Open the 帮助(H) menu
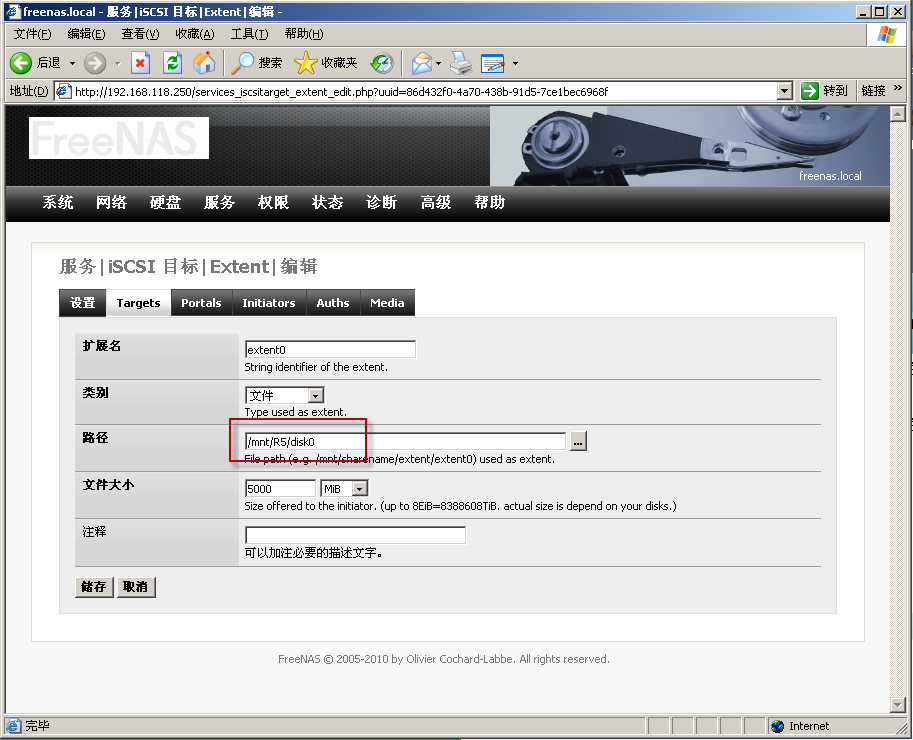The image size is (913, 740). click(304, 34)
